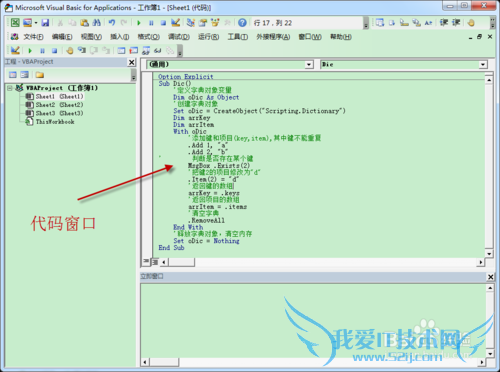Click View Code in project panel

point(13,75)
